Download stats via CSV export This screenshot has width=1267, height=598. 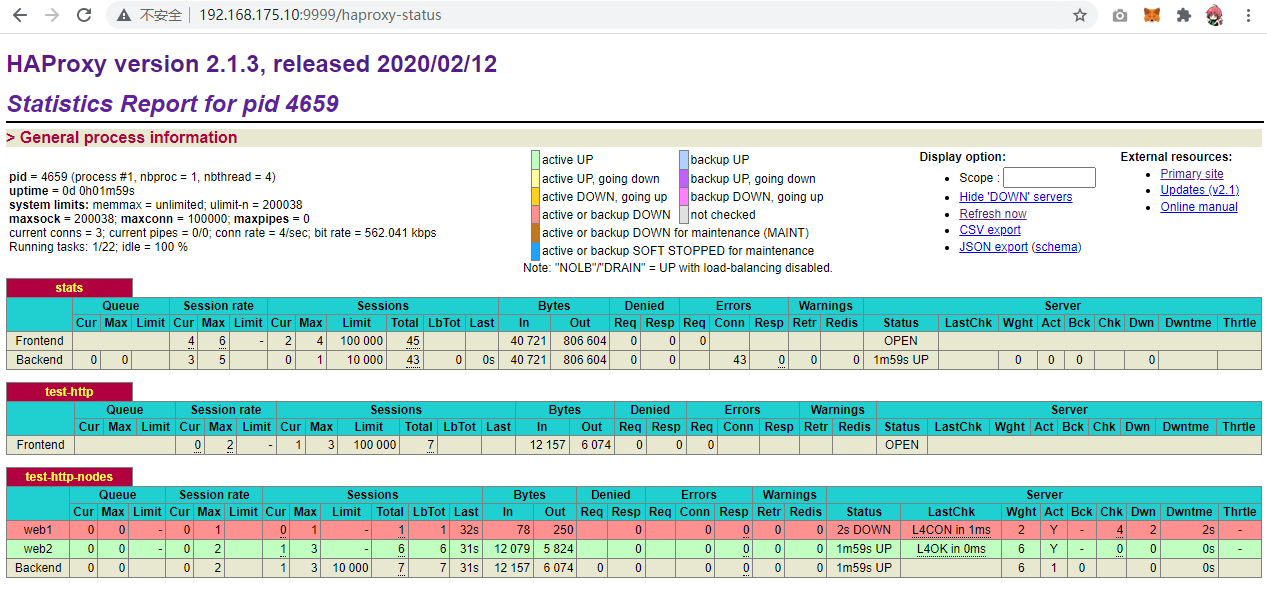(x=989, y=230)
